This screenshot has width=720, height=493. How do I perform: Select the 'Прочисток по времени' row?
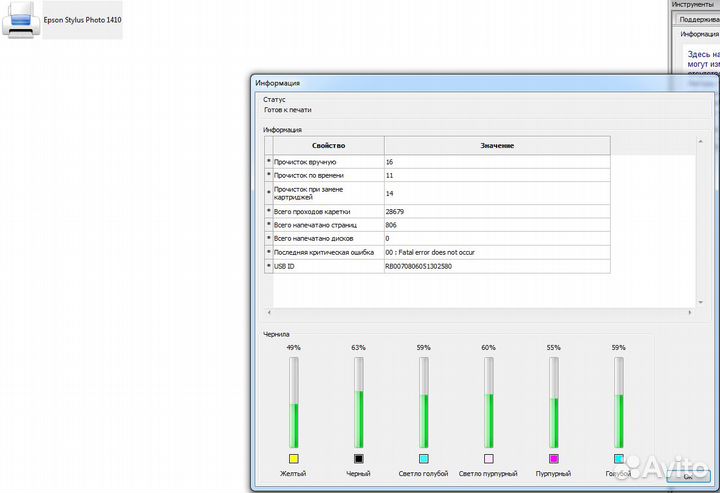click(437, 175)
